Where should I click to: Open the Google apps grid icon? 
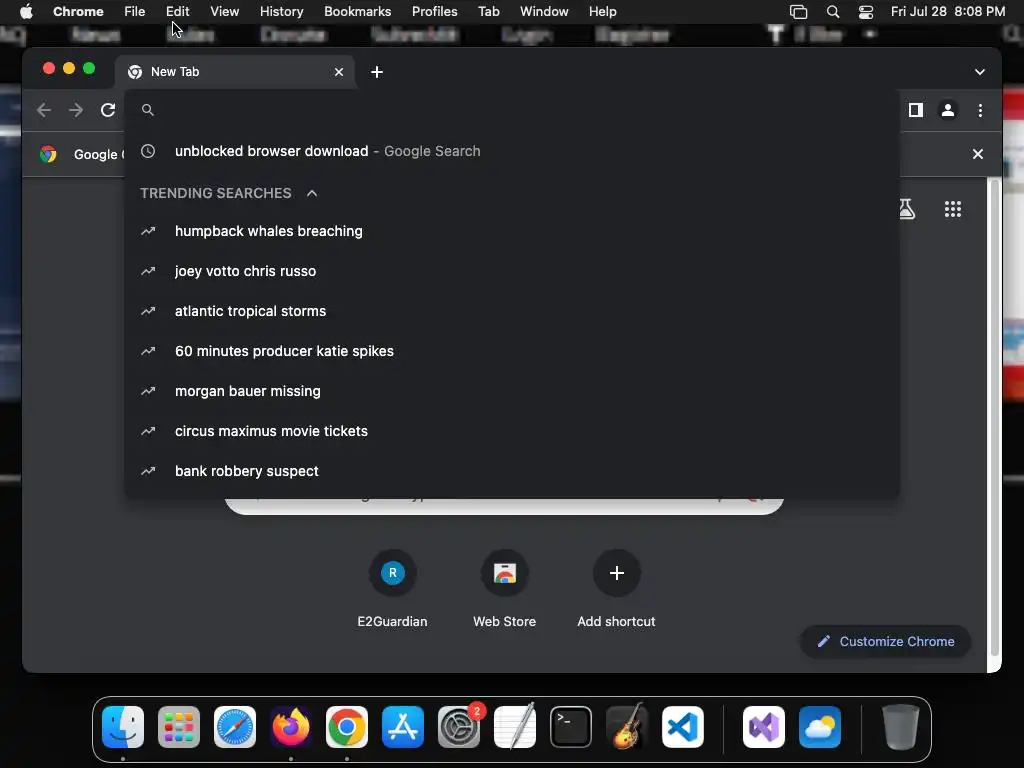(953, 209)
